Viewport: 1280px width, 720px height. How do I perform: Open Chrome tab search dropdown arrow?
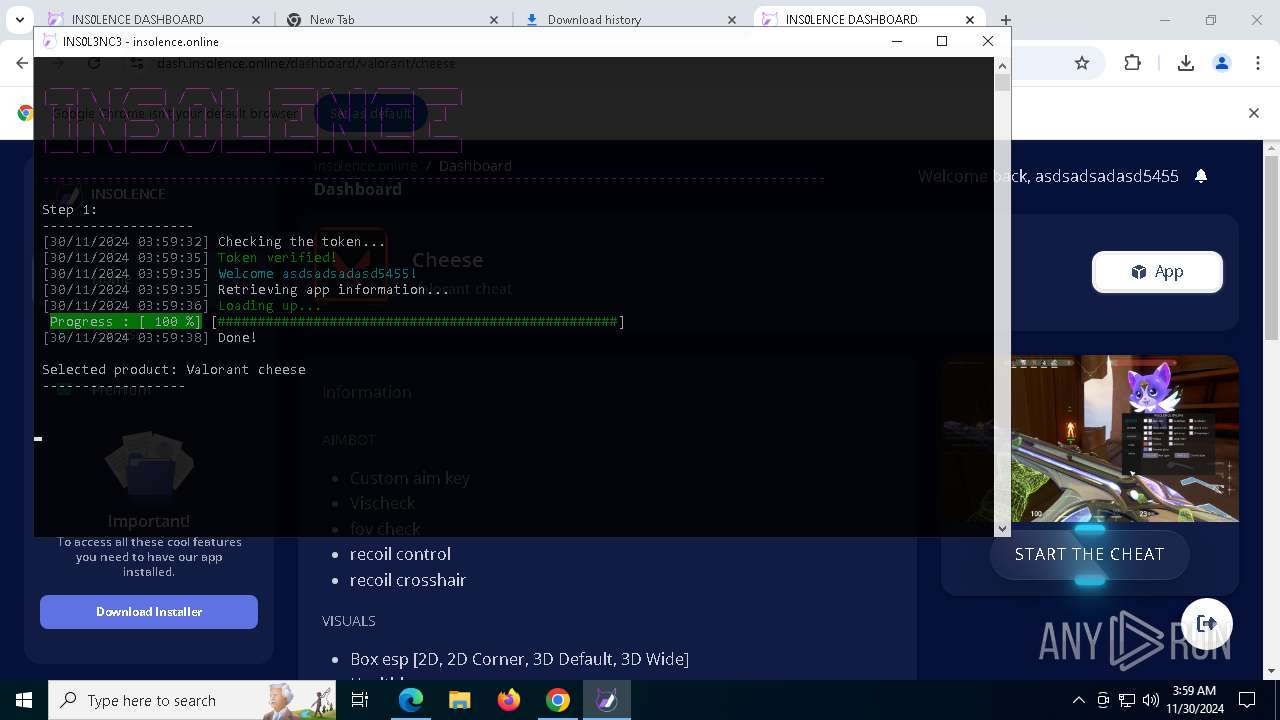[x=19, y=19]
